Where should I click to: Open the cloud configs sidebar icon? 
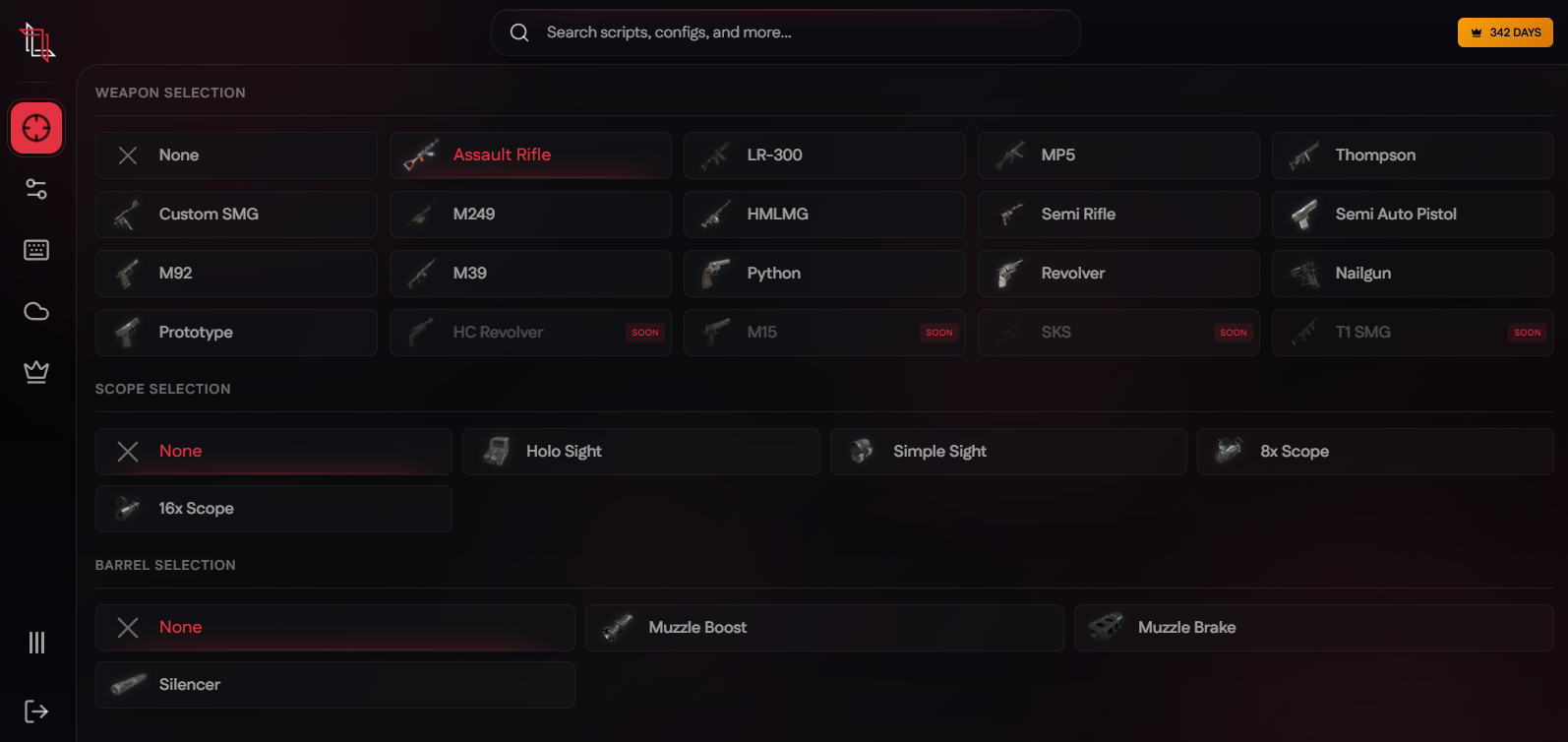pos(36,311)
